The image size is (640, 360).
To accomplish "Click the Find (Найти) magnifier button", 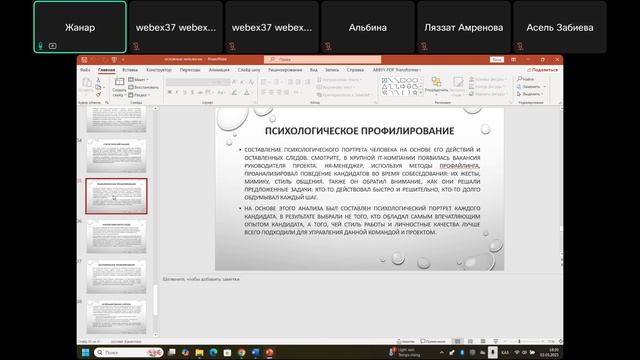I will point(526,79).
